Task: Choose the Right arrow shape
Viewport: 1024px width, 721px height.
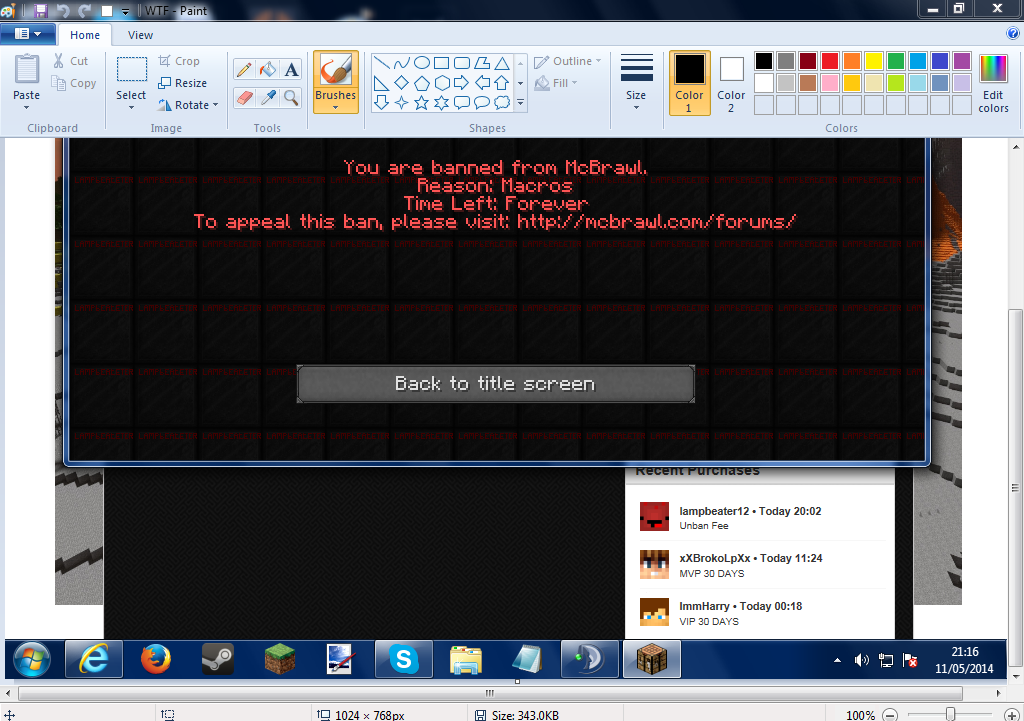Action: pyautogui.click(x=462, y=83)
